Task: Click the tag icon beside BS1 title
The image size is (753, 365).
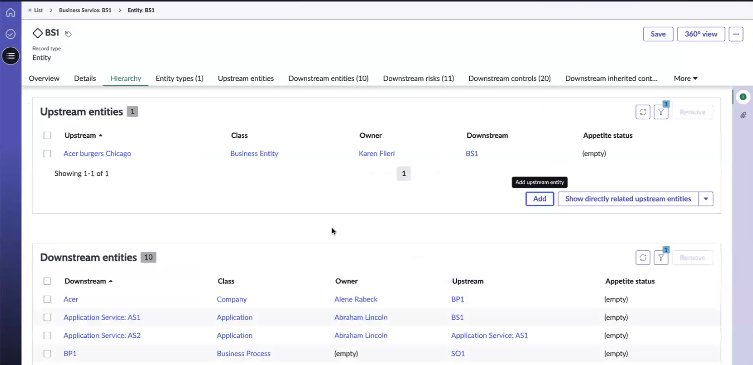Action: pos(69,34)
